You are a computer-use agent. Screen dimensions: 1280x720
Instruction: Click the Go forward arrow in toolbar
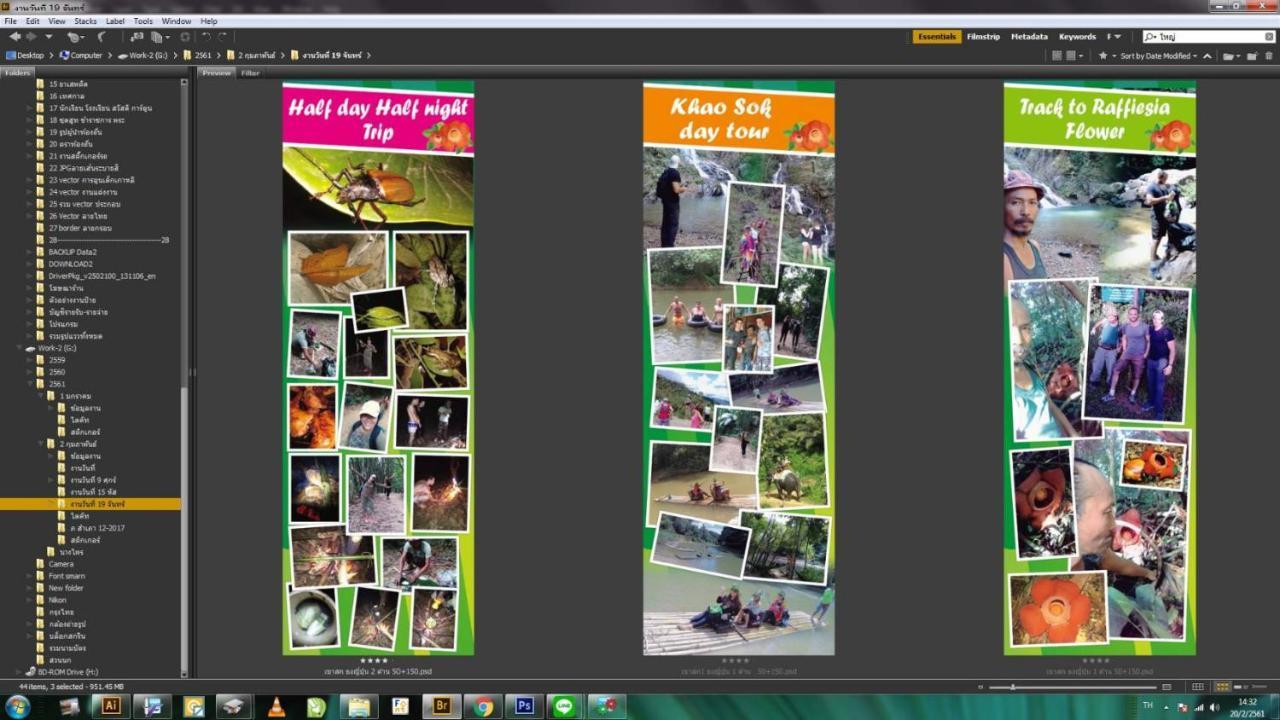[31, 37]
